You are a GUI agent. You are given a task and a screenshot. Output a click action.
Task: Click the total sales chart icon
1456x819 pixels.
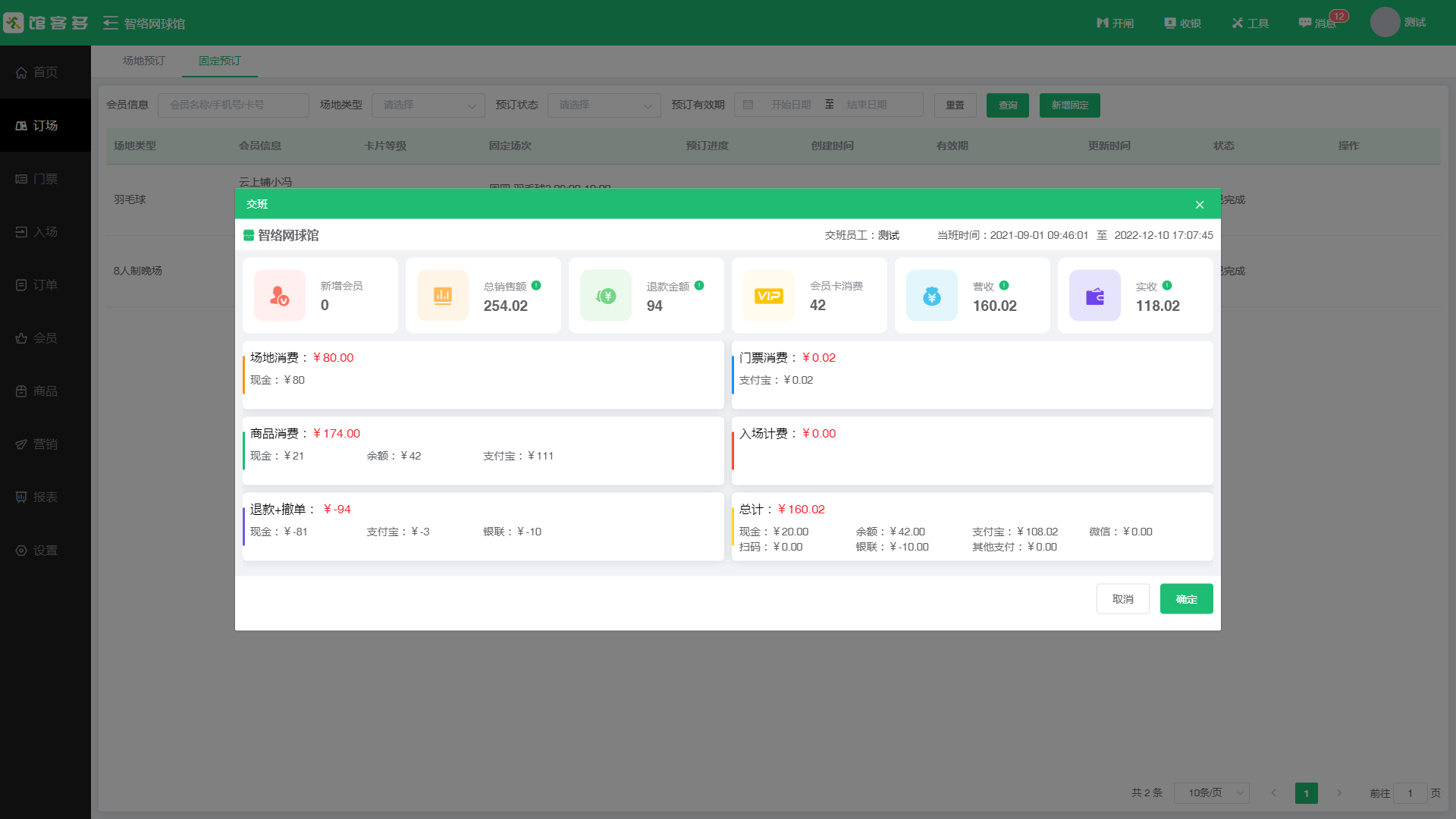[x=443, y=296]
